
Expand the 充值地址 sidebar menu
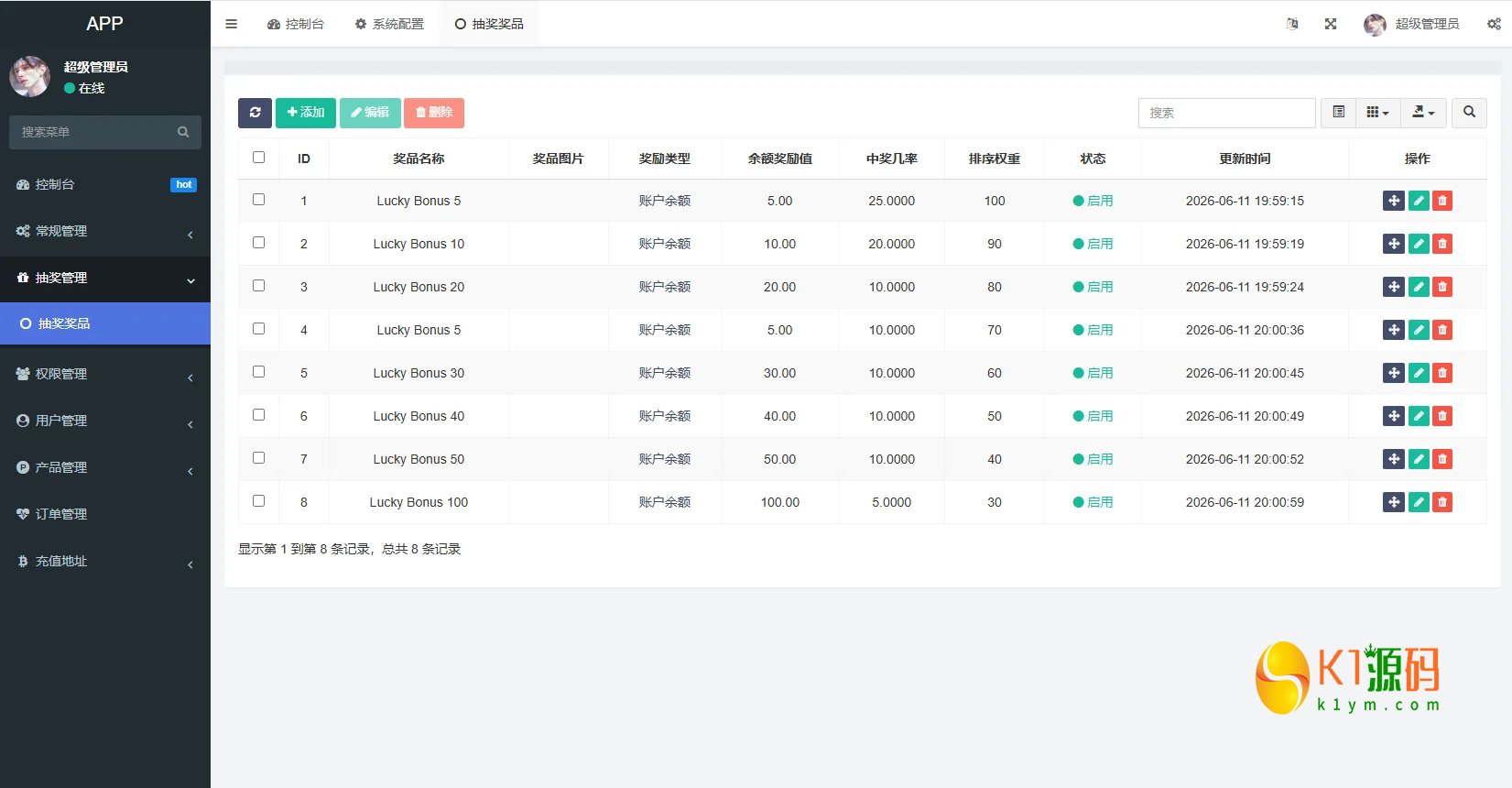click(x=105, y=561)
